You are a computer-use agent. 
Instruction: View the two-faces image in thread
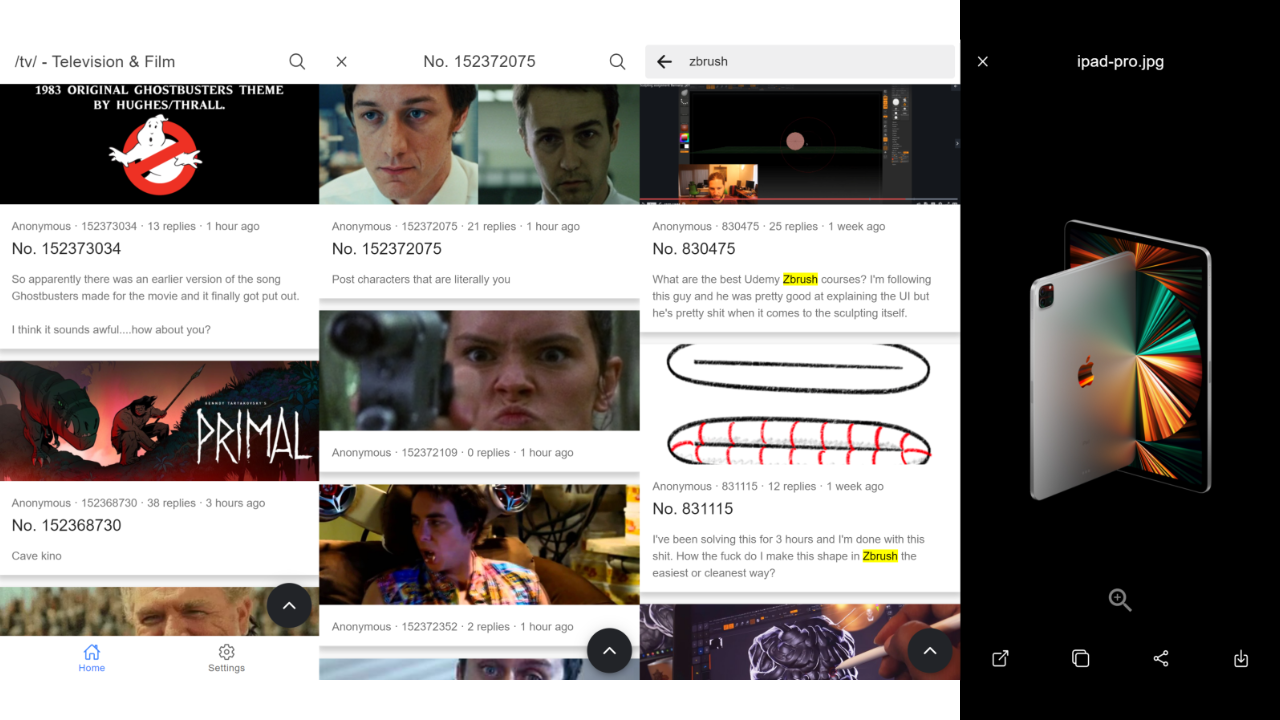click(x=479, y=144)
